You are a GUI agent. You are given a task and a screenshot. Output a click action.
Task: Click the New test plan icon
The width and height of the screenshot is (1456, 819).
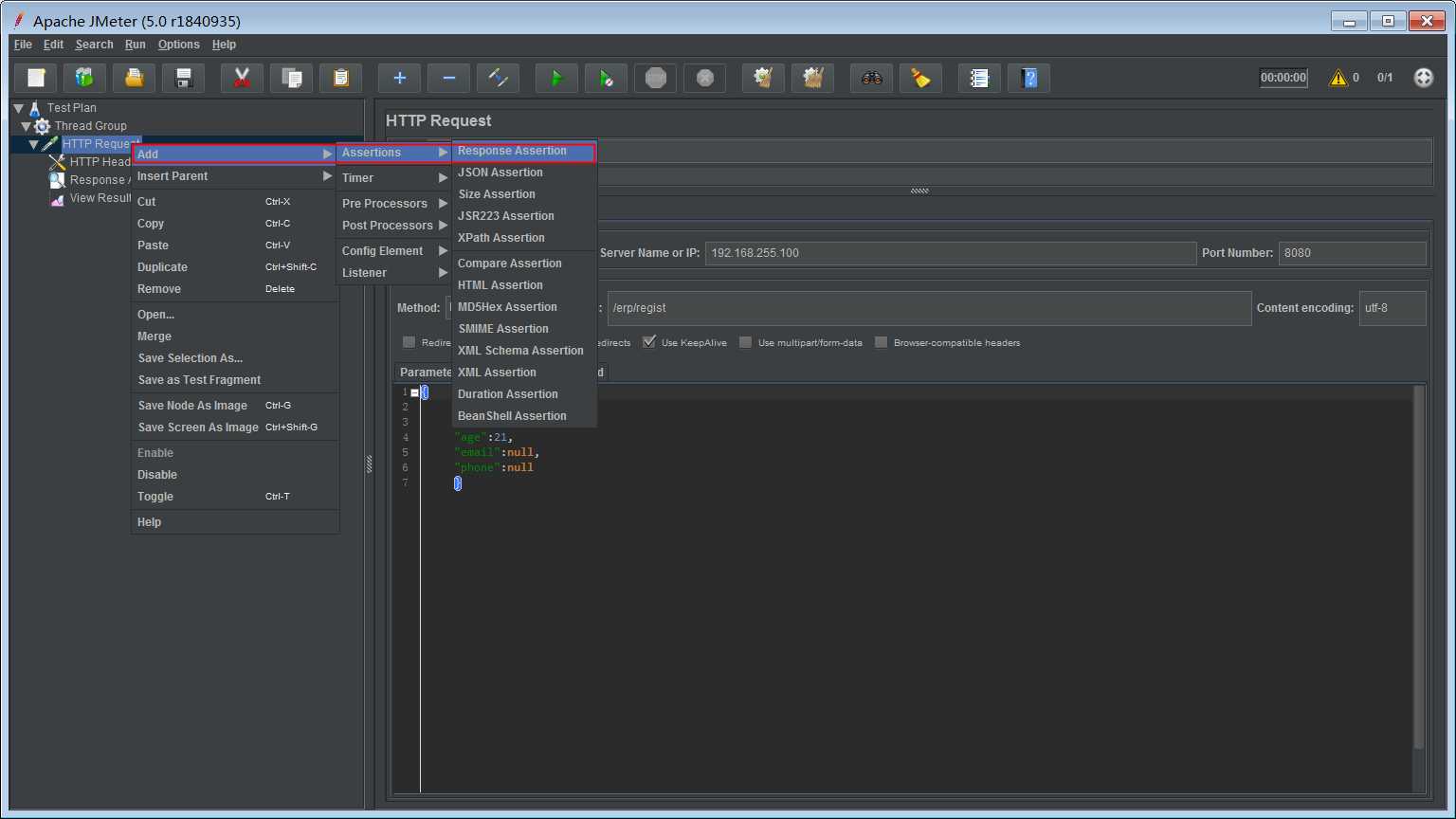coord(36,78)
